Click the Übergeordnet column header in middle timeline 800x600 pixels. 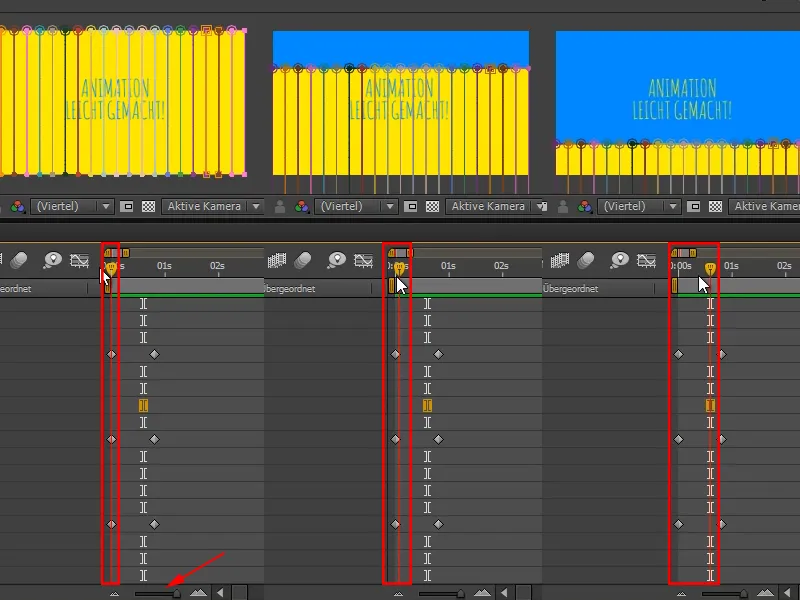pyautogui.click(x=289, y=289)
